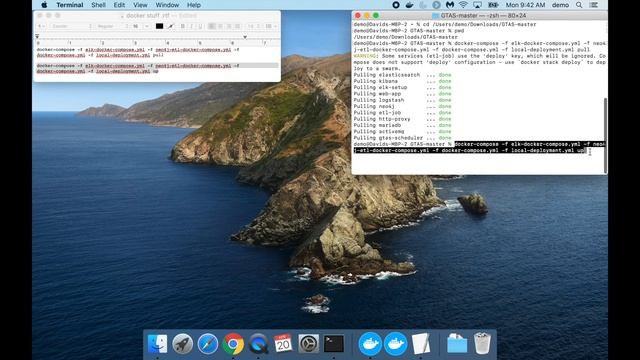Open System Preferences from the Dock

(x=309, y=344)
